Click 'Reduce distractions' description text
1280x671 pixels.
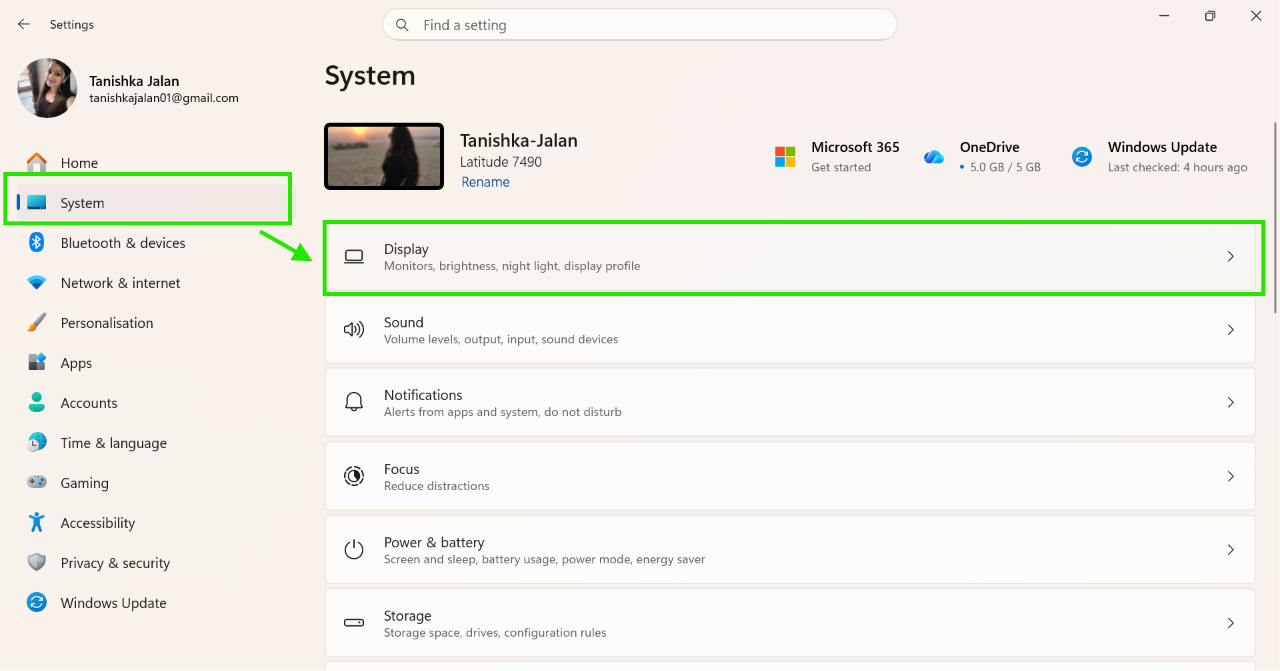(437, 486)
